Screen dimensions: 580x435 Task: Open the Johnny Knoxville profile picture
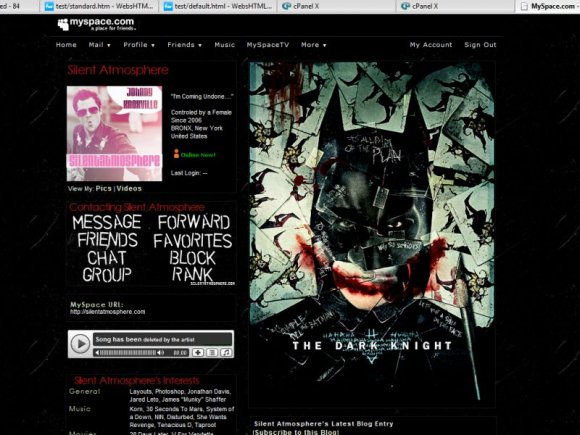click(114, 134)
